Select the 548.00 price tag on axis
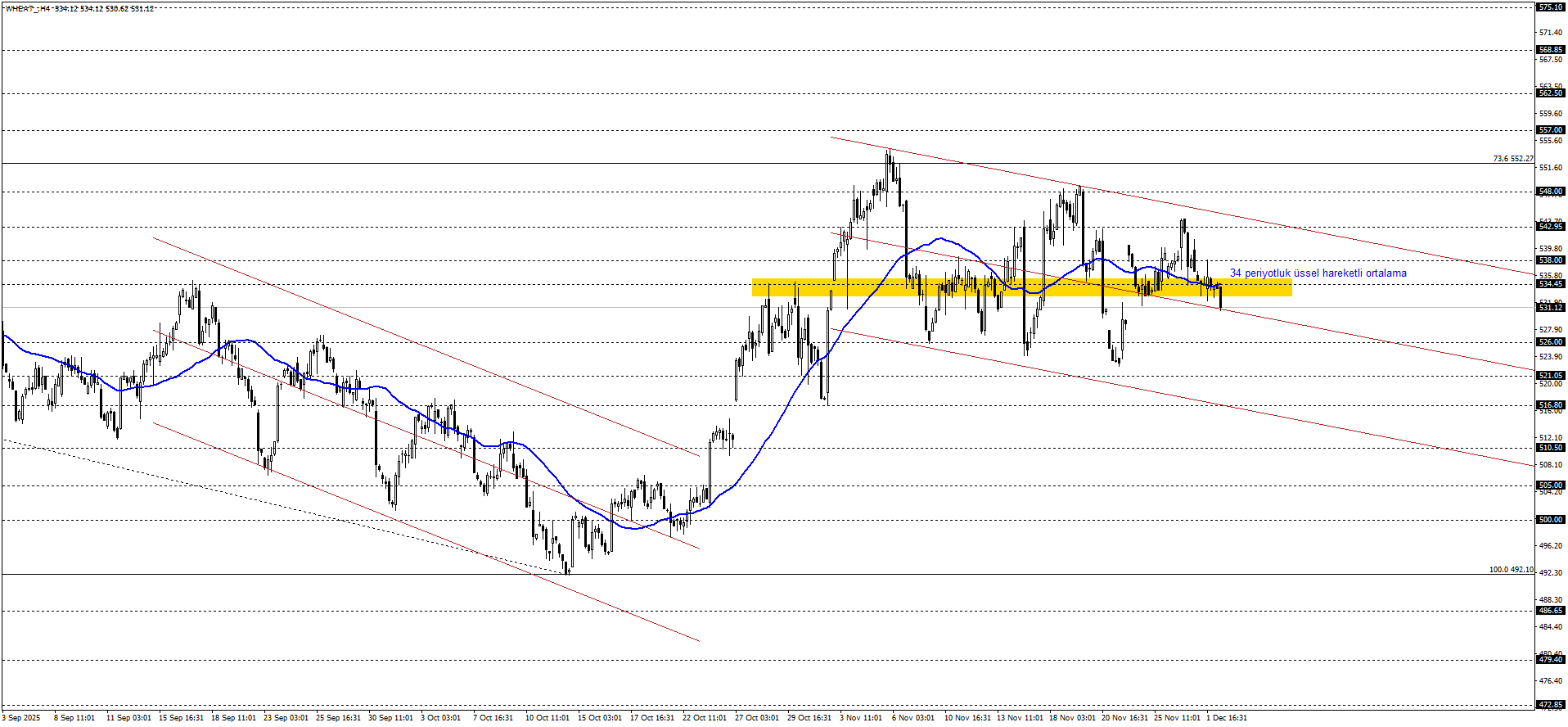 [1550, 192]
